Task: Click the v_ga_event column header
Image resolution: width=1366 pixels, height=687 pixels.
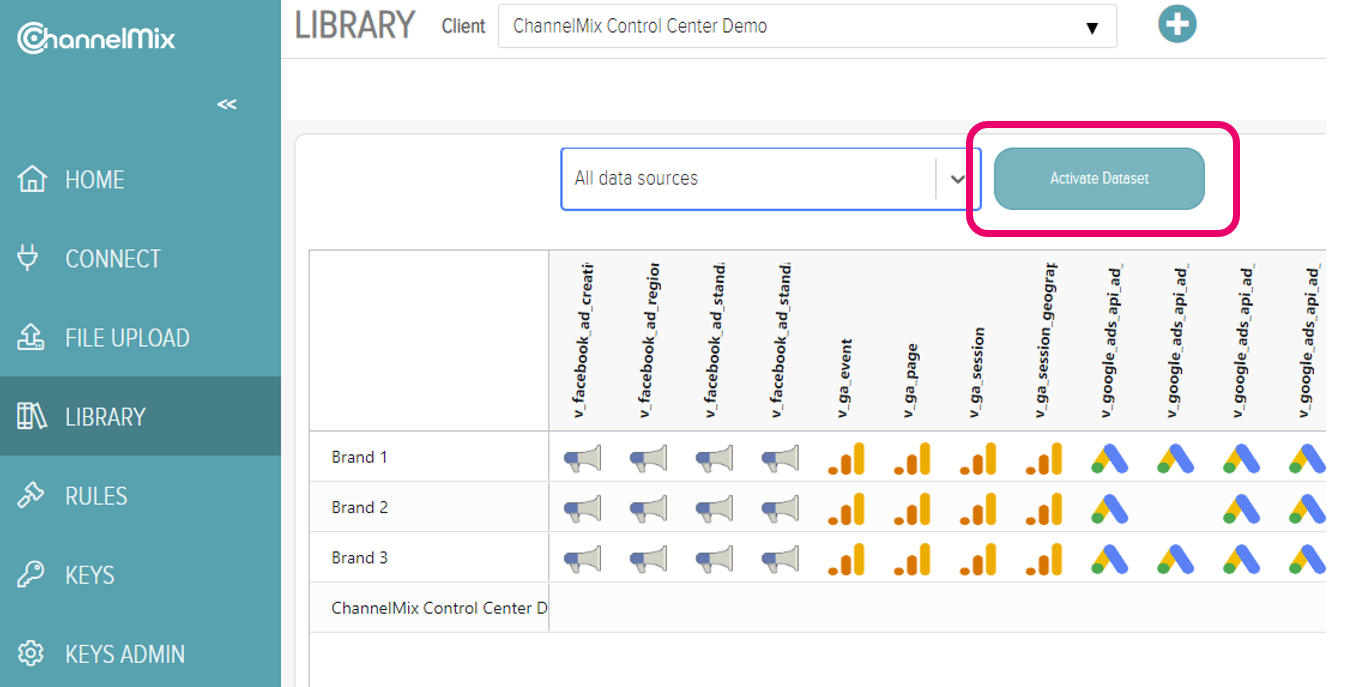Action: pyautogui.click(x=846, y=379)
